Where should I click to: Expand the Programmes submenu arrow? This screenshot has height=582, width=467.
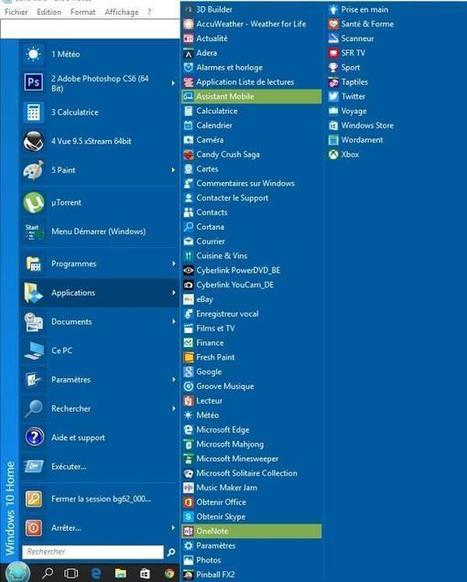(173, 264)
